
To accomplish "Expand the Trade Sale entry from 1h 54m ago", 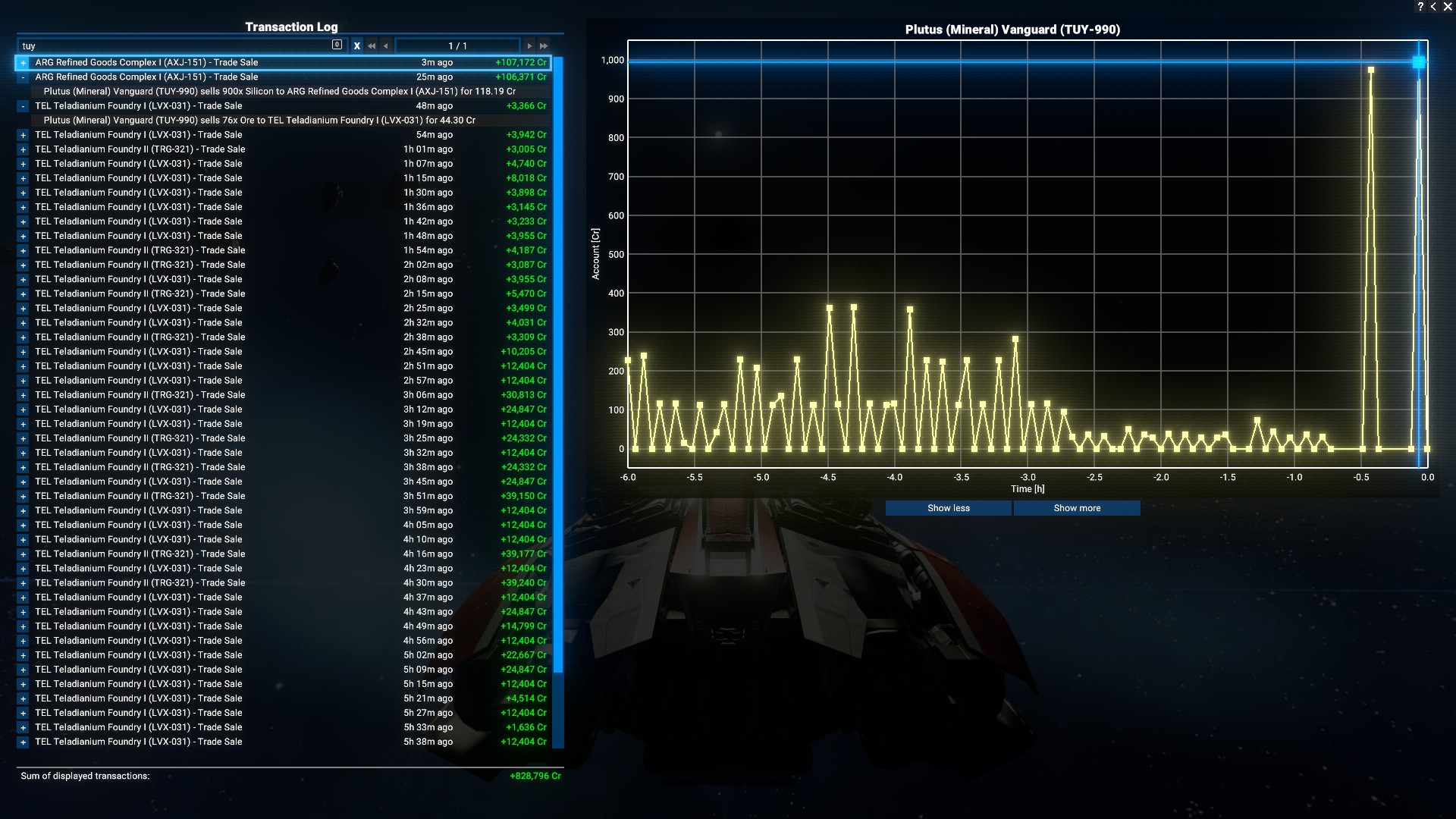I will (x=23, y=250).
